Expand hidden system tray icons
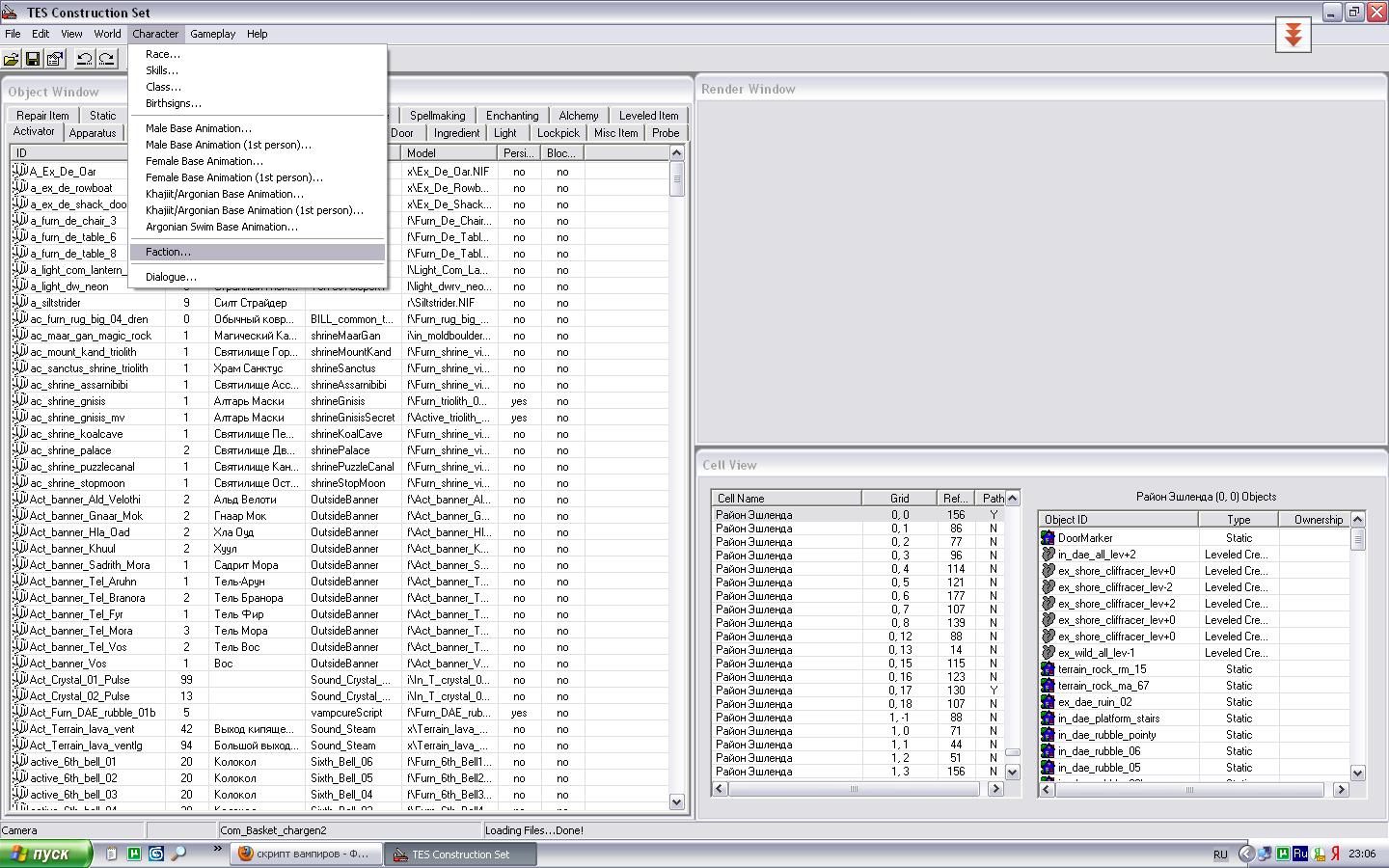The width and height of the screenshot is (1389, 868). click(x=1246, y=854)
